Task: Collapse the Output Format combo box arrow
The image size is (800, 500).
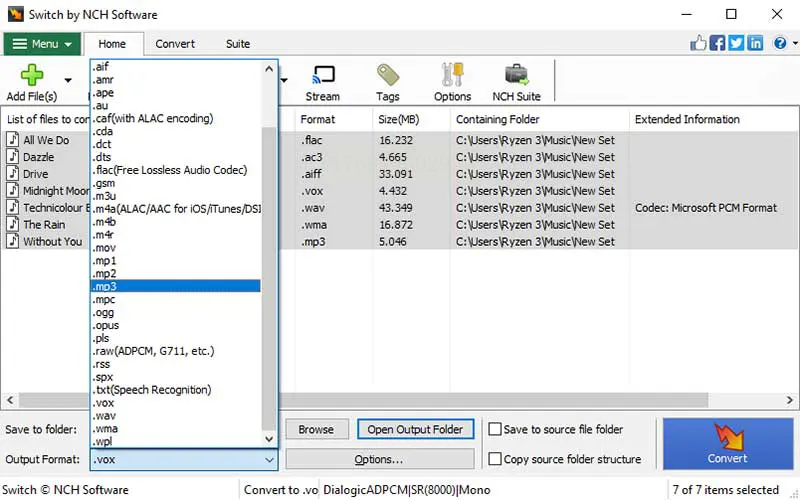Action: coord(268,460)
